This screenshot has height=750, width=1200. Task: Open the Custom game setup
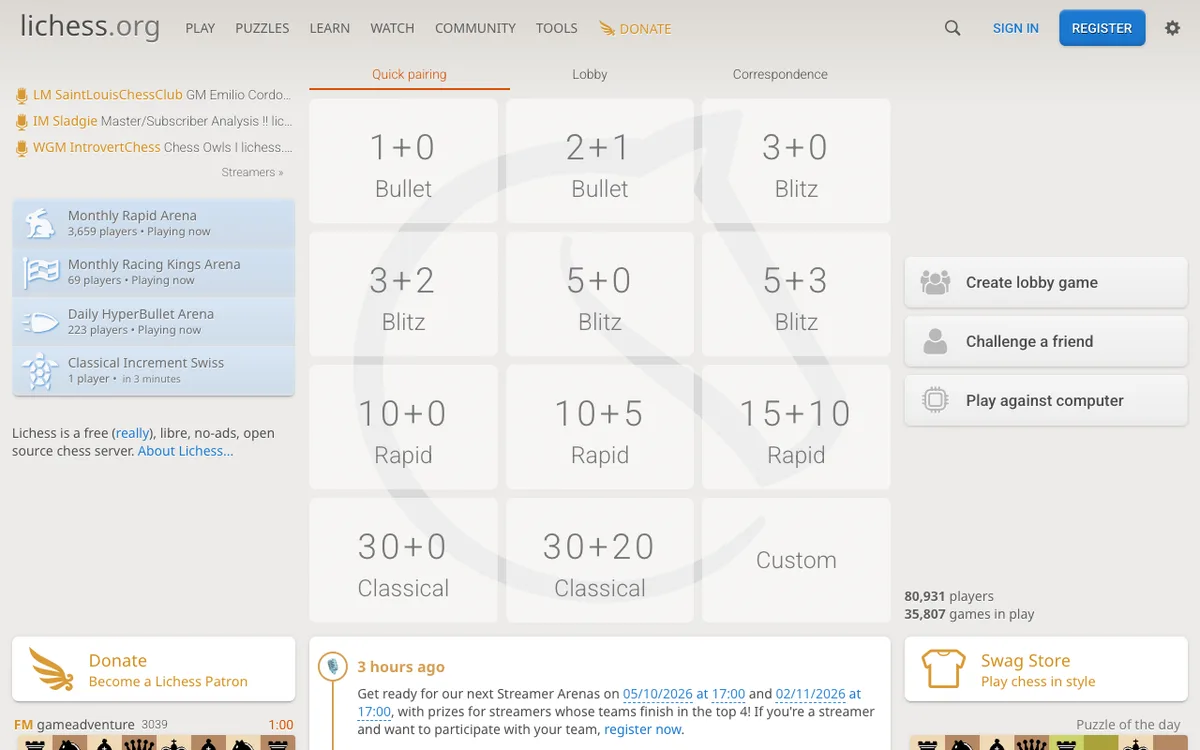pyautogui.click(x=796, y=560)
